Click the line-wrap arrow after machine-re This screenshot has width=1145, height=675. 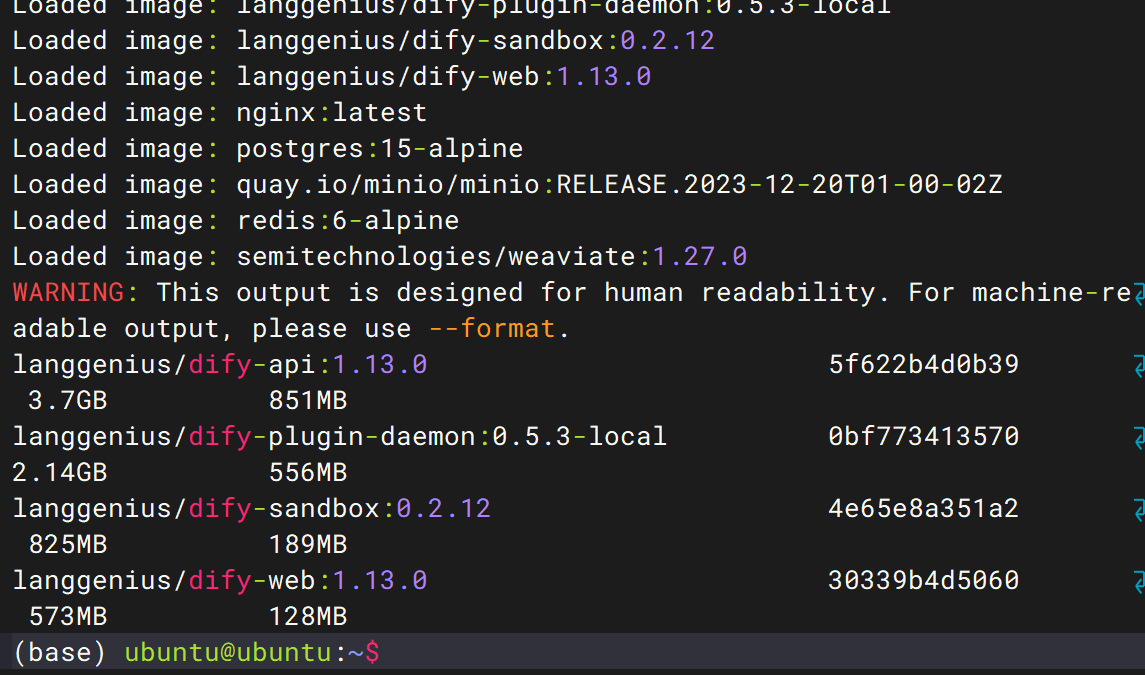1139,292
